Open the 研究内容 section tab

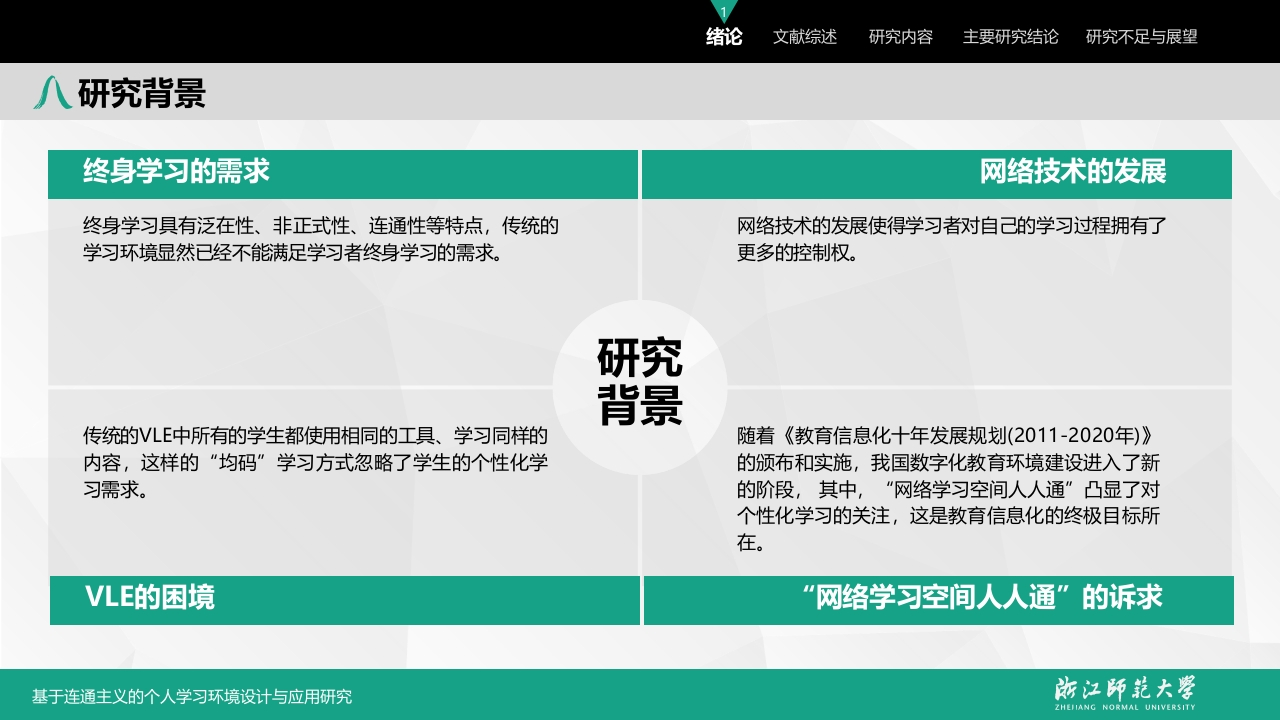pyautogui.click(x=901, y=37)
